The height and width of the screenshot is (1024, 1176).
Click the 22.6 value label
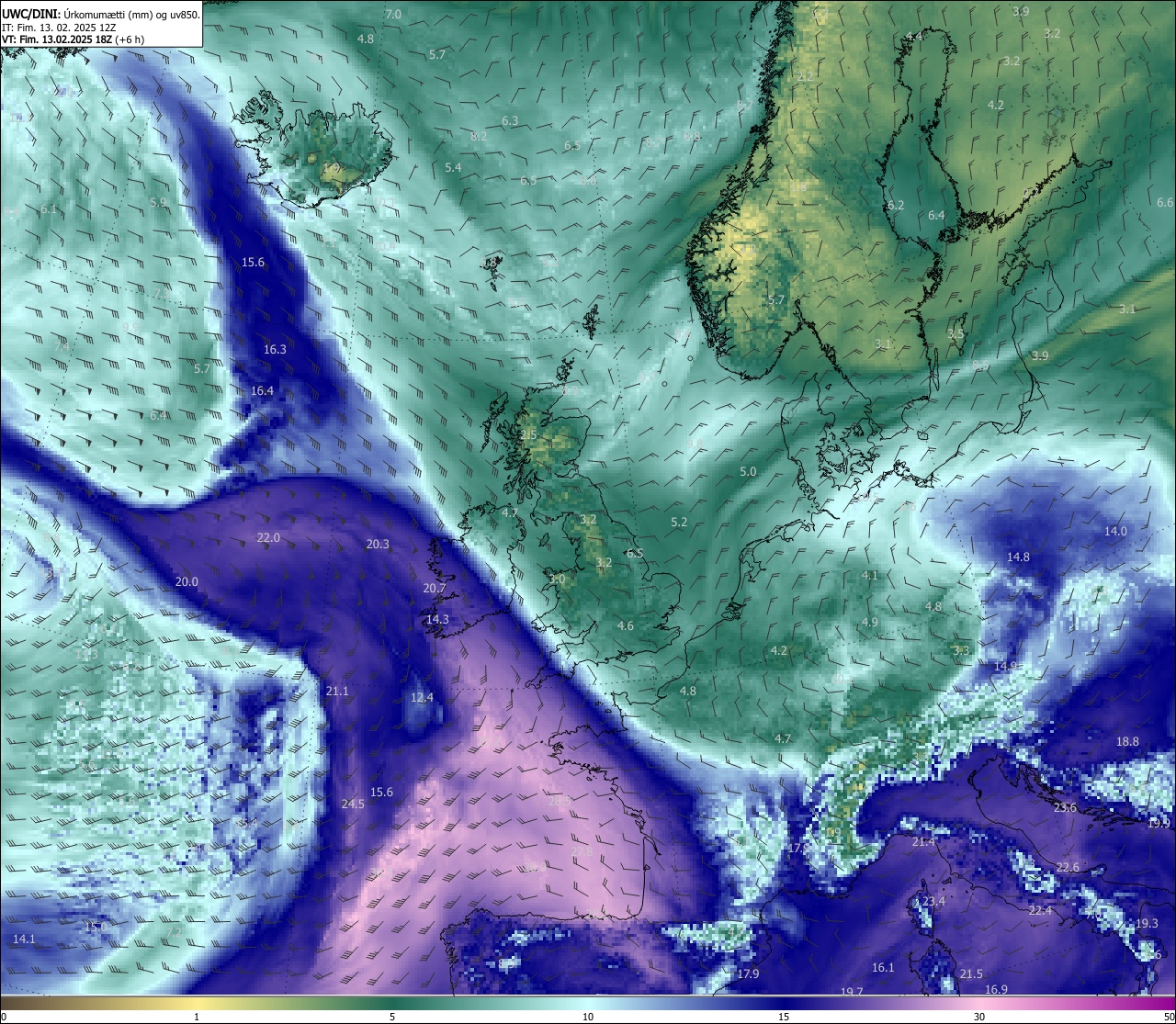coord(1068,867)
